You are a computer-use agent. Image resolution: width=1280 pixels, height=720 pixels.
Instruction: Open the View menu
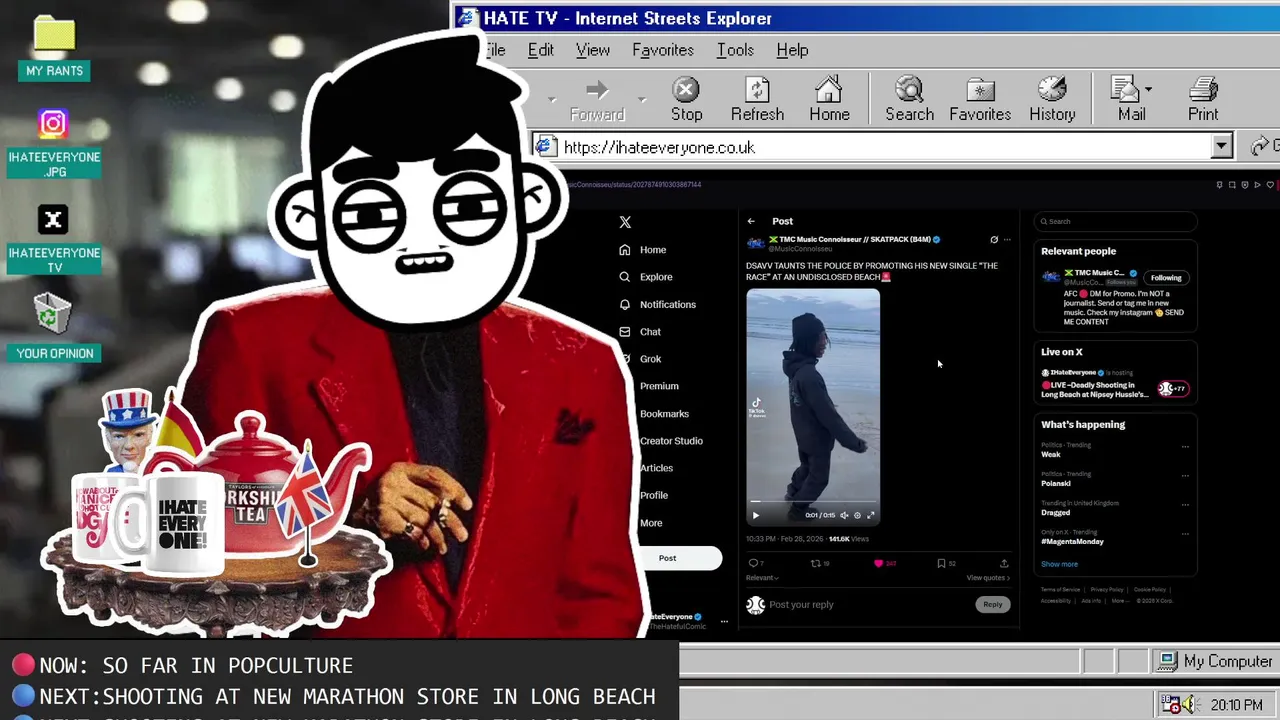[593, 50]
